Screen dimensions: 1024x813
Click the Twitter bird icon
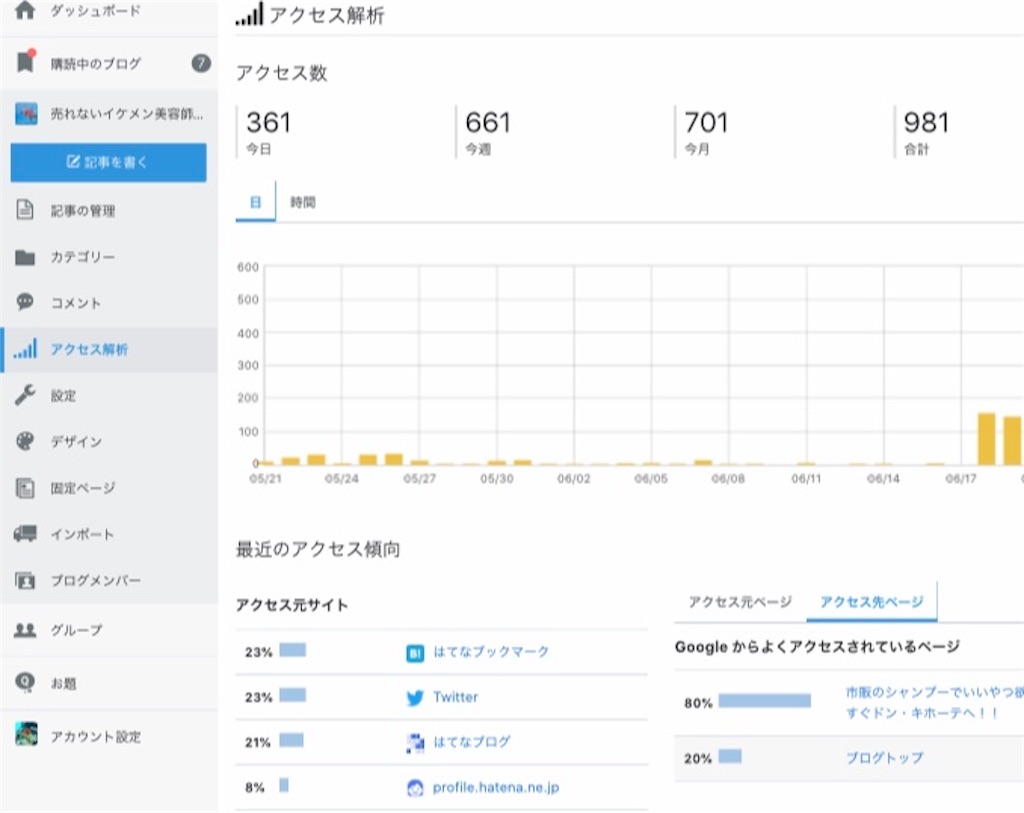[415, 697]
